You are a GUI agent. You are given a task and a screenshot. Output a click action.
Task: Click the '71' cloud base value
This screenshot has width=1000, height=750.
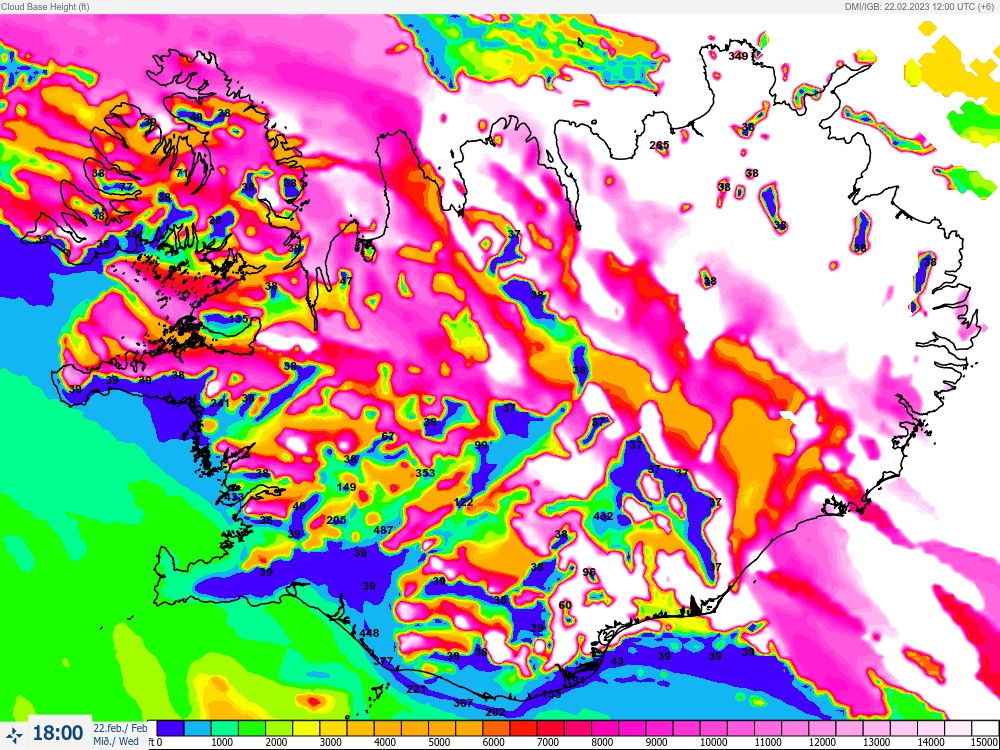[x=182, y=173]
